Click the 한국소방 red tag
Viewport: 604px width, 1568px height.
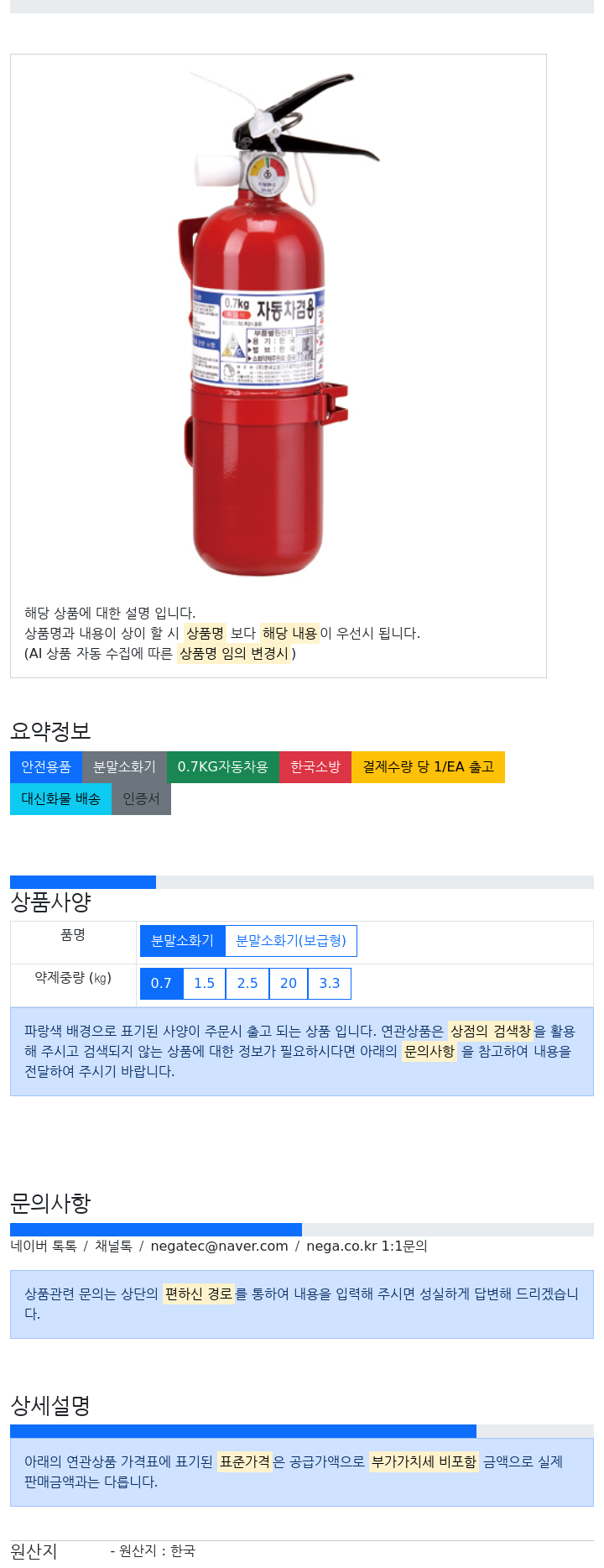(x=315, y=767)
